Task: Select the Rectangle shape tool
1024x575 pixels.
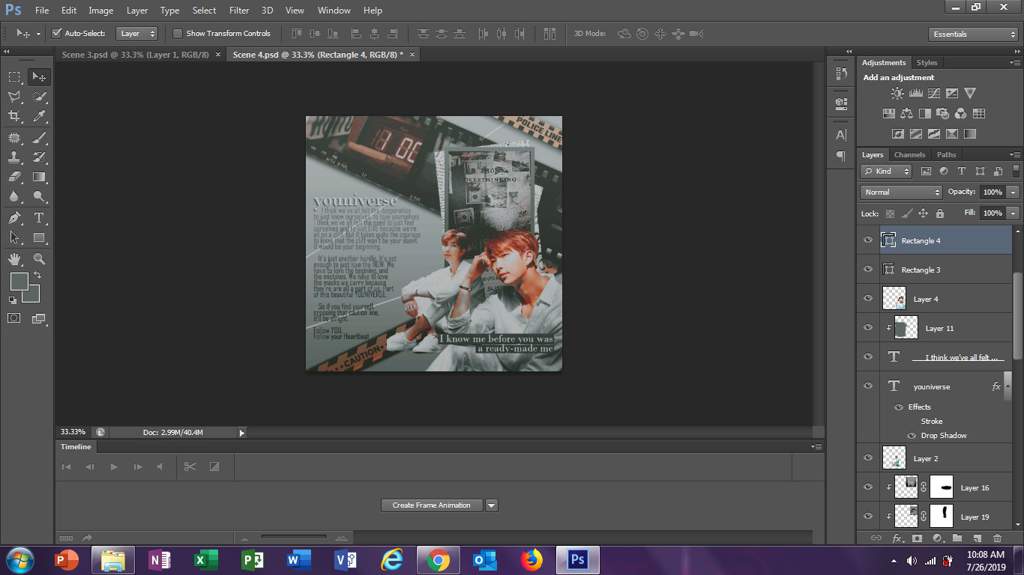Action: coord(39,238)
